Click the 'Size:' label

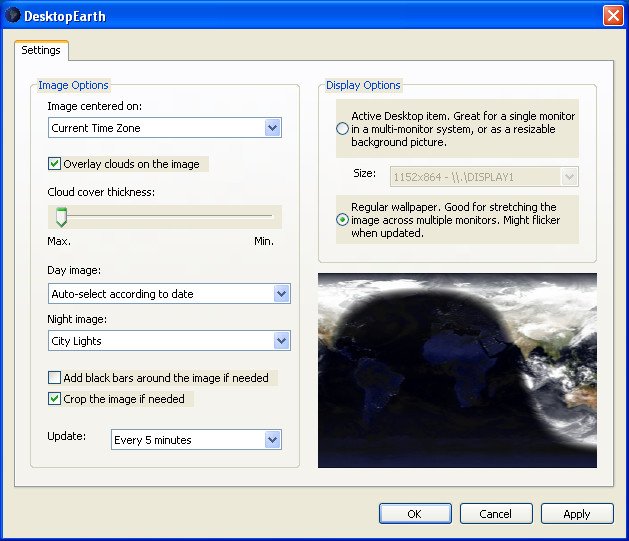tap(365, 173)
